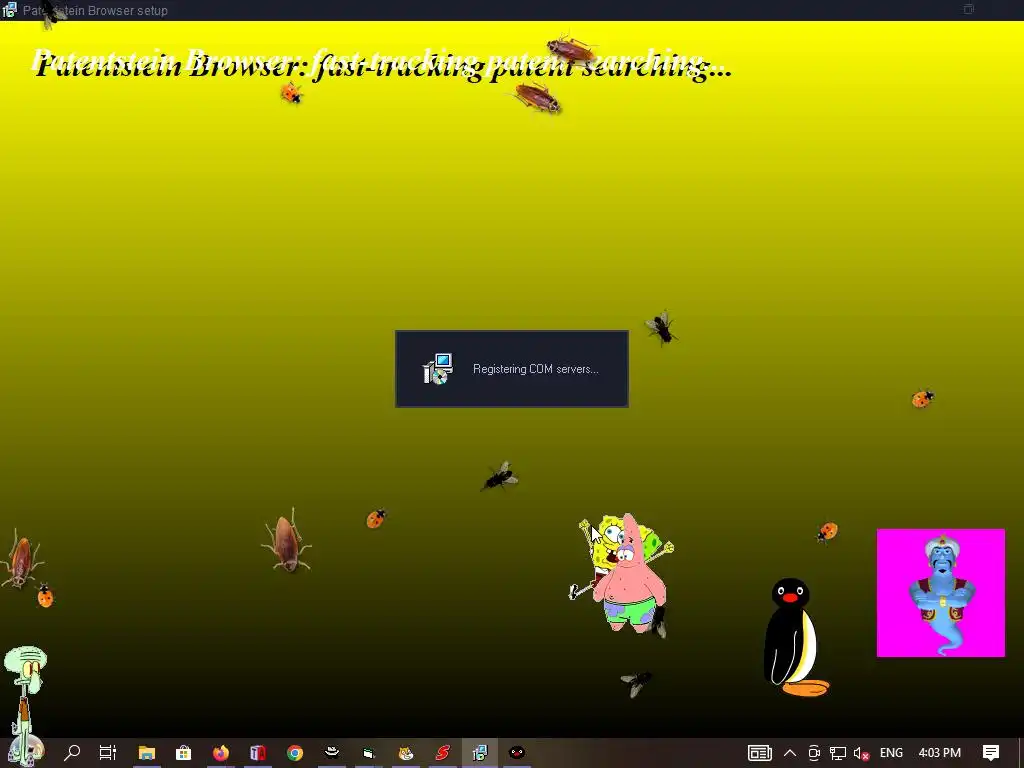The width and height of the screenshot is (1024, 768).
Task: Open the black penguin-face taskbar app
Action: point(517,753)
